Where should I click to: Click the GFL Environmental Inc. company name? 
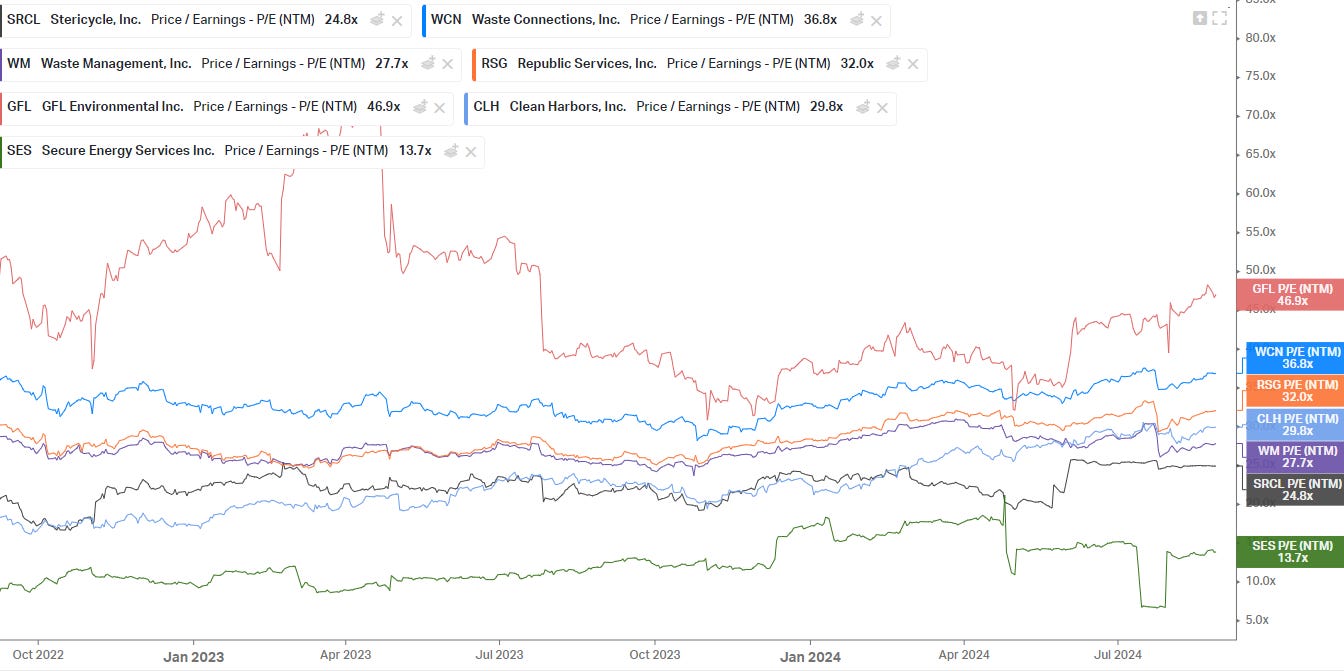pyautogui.click(x=113, y=106)
